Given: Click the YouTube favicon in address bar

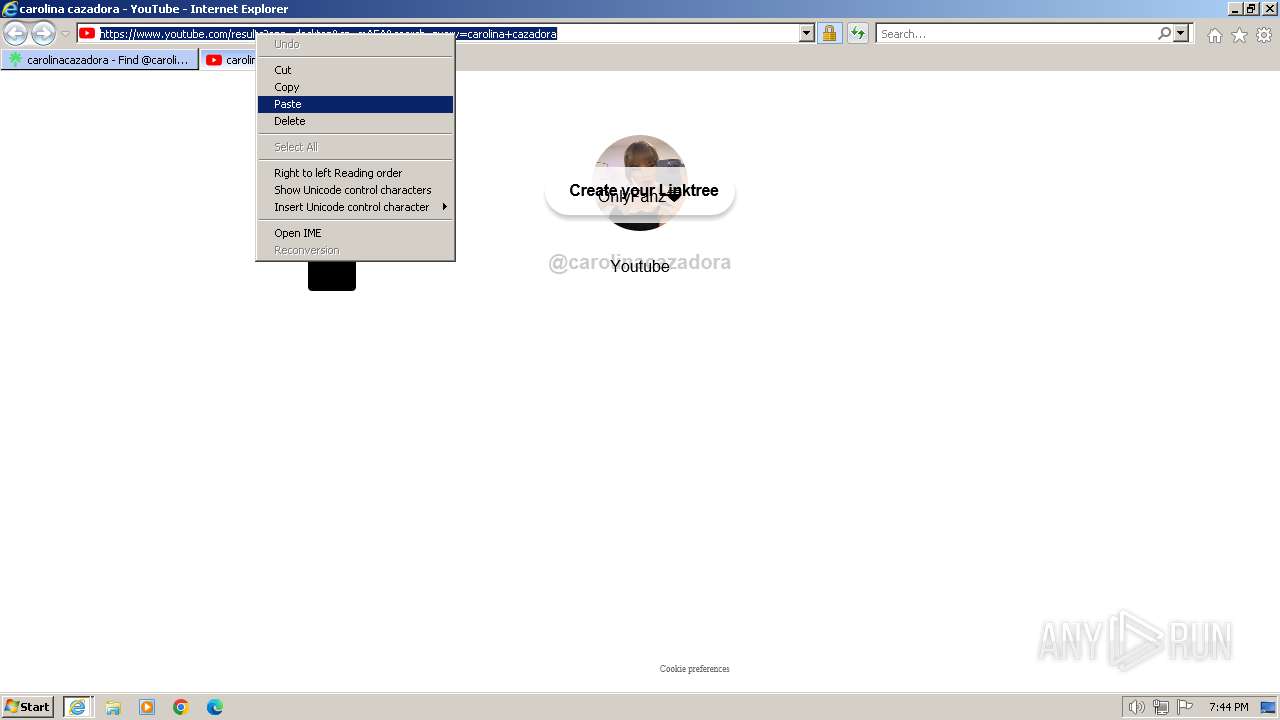Looking at the screenshot, I should click(x=87, y=34).
